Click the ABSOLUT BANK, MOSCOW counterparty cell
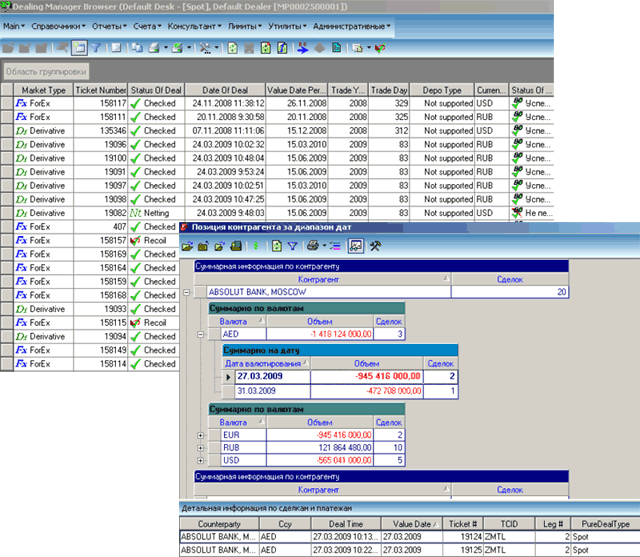 (x=329, y=292)
